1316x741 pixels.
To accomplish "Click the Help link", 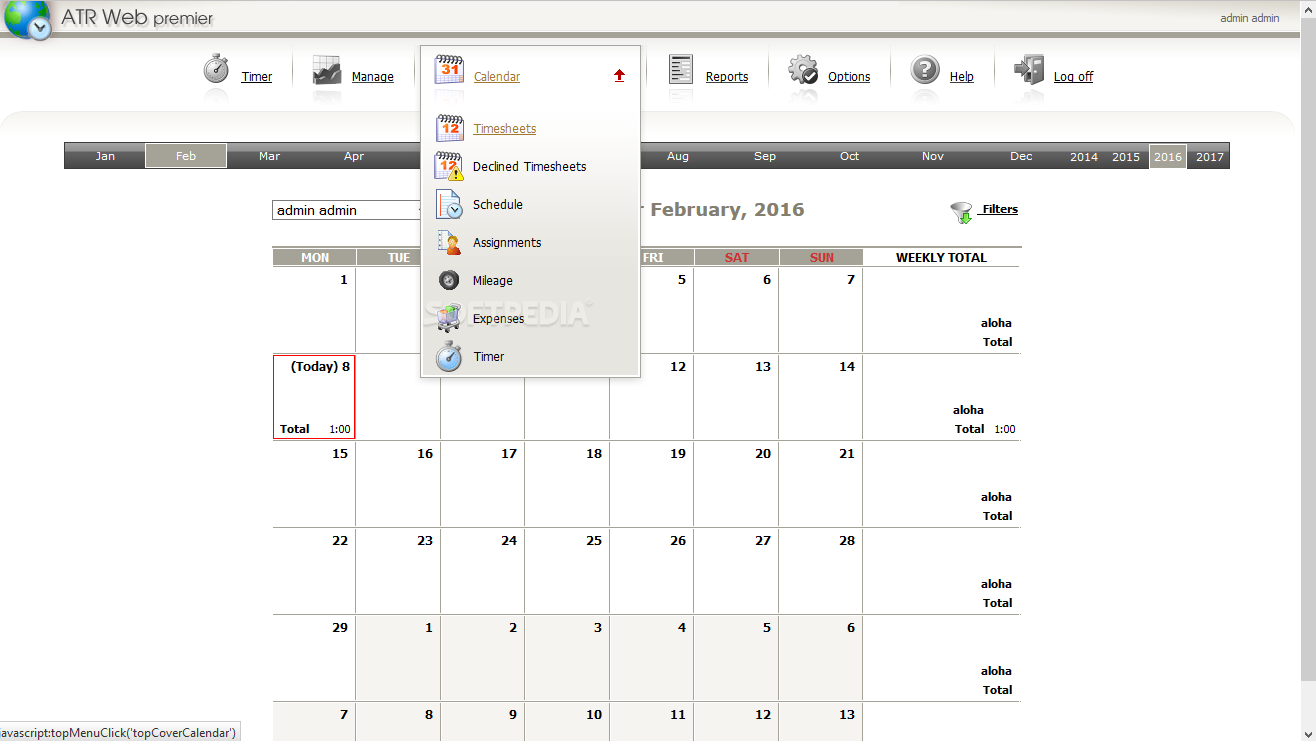I will click(962, 77).
